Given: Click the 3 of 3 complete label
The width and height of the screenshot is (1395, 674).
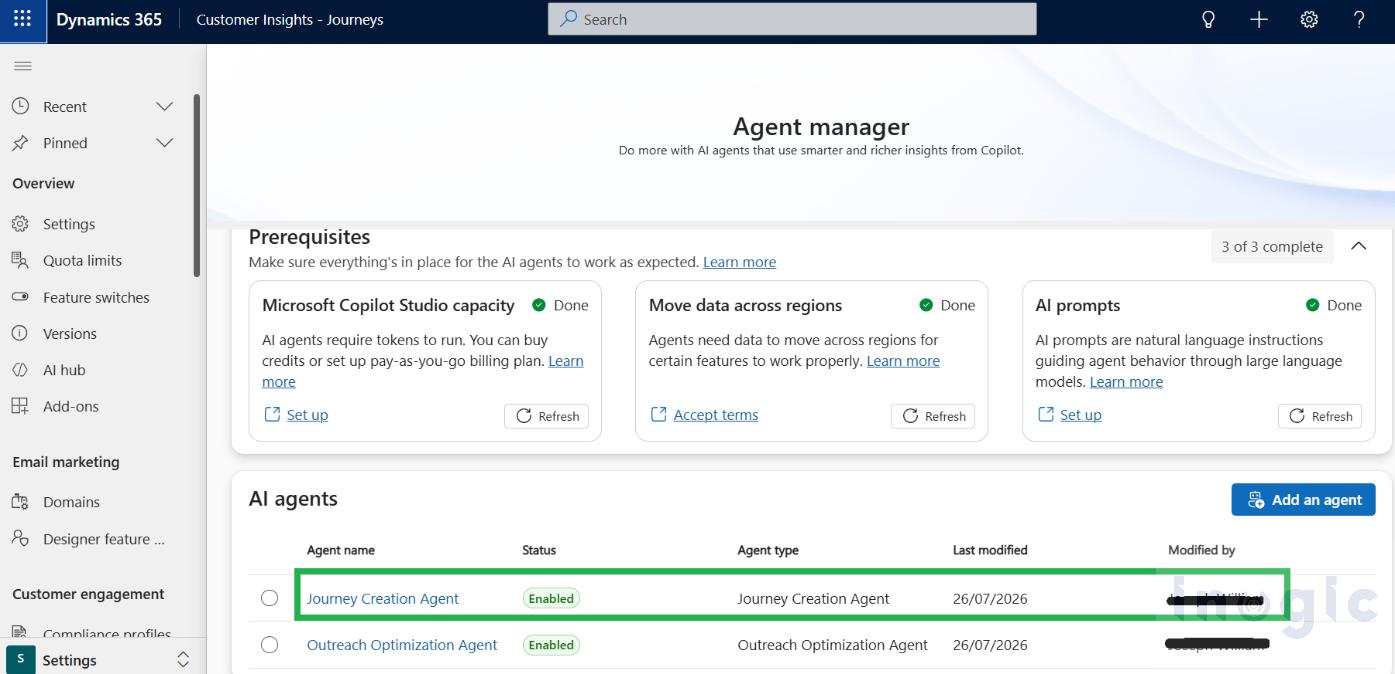Looking at the screenshot, I should [x=1272, y=247].
